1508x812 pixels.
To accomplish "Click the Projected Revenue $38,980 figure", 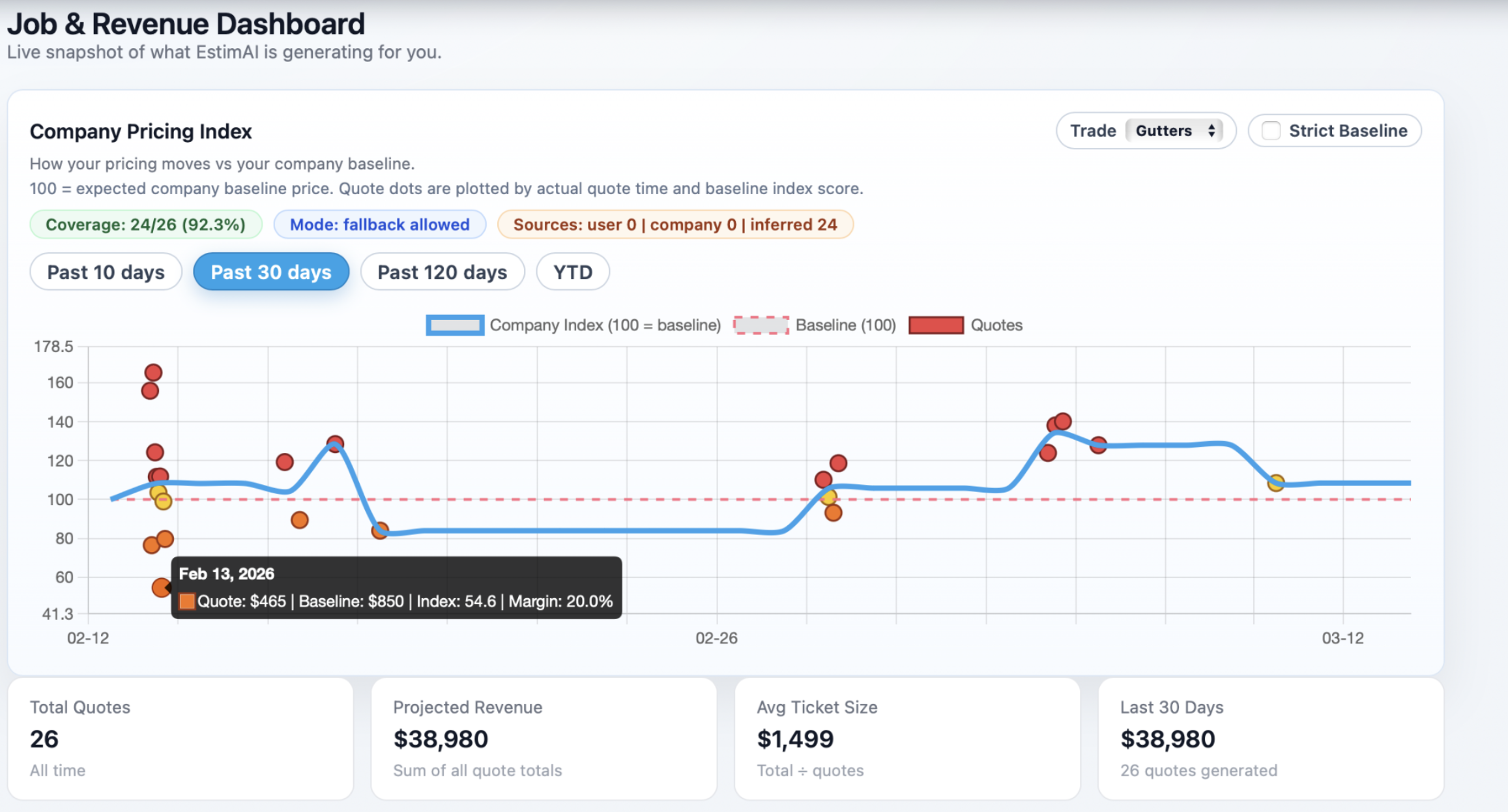I will 440,738.
